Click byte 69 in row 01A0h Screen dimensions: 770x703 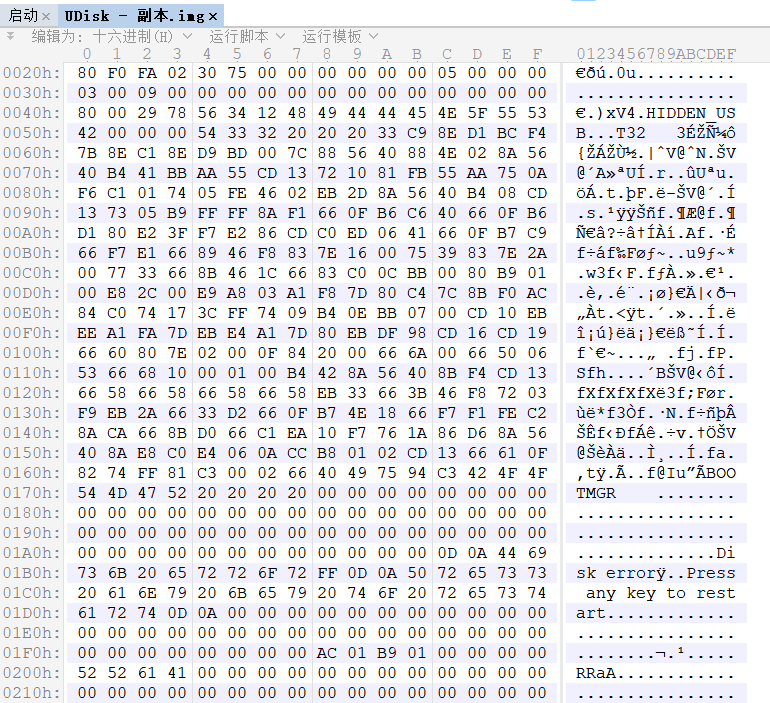537,553
